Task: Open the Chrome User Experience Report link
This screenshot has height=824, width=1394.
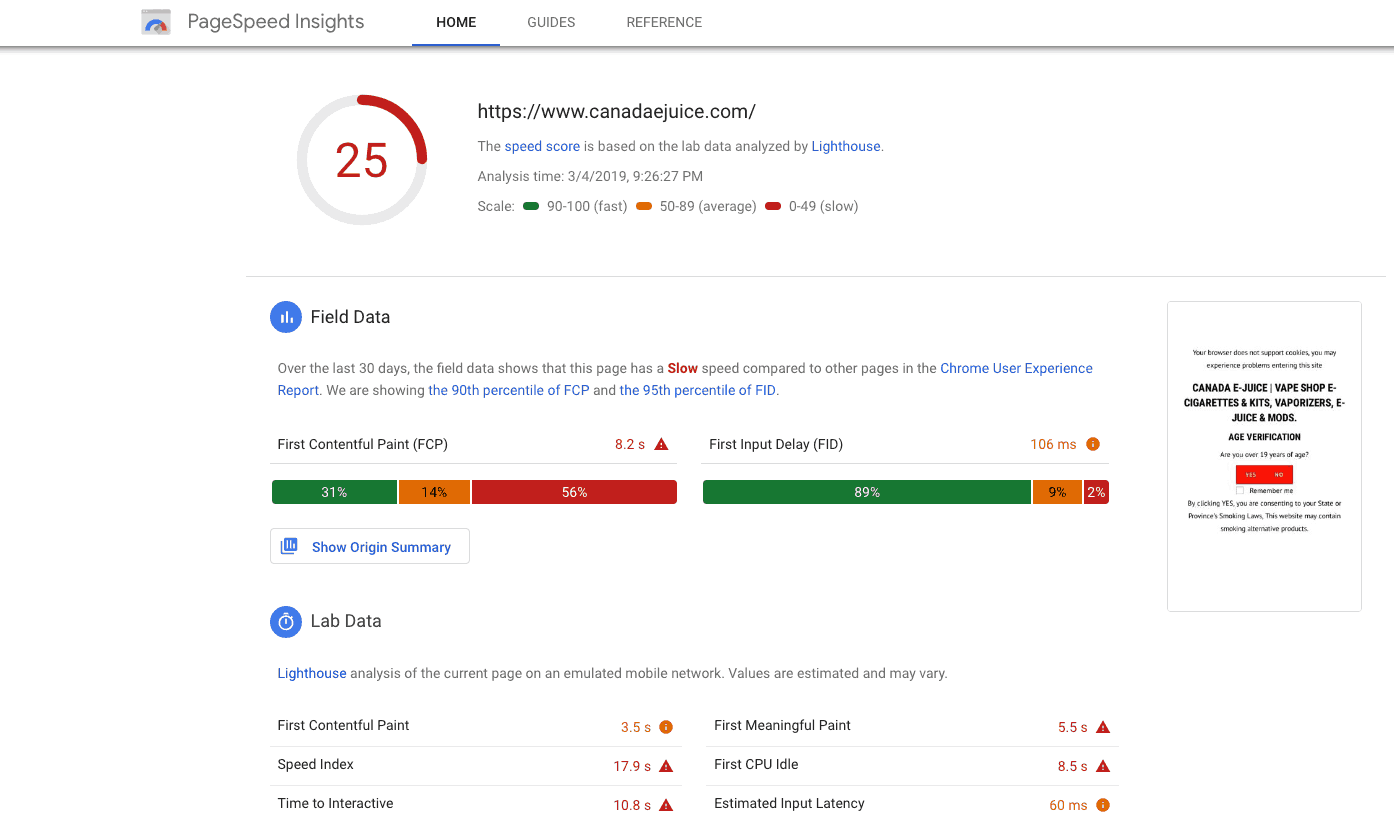Action: point(685,379)
